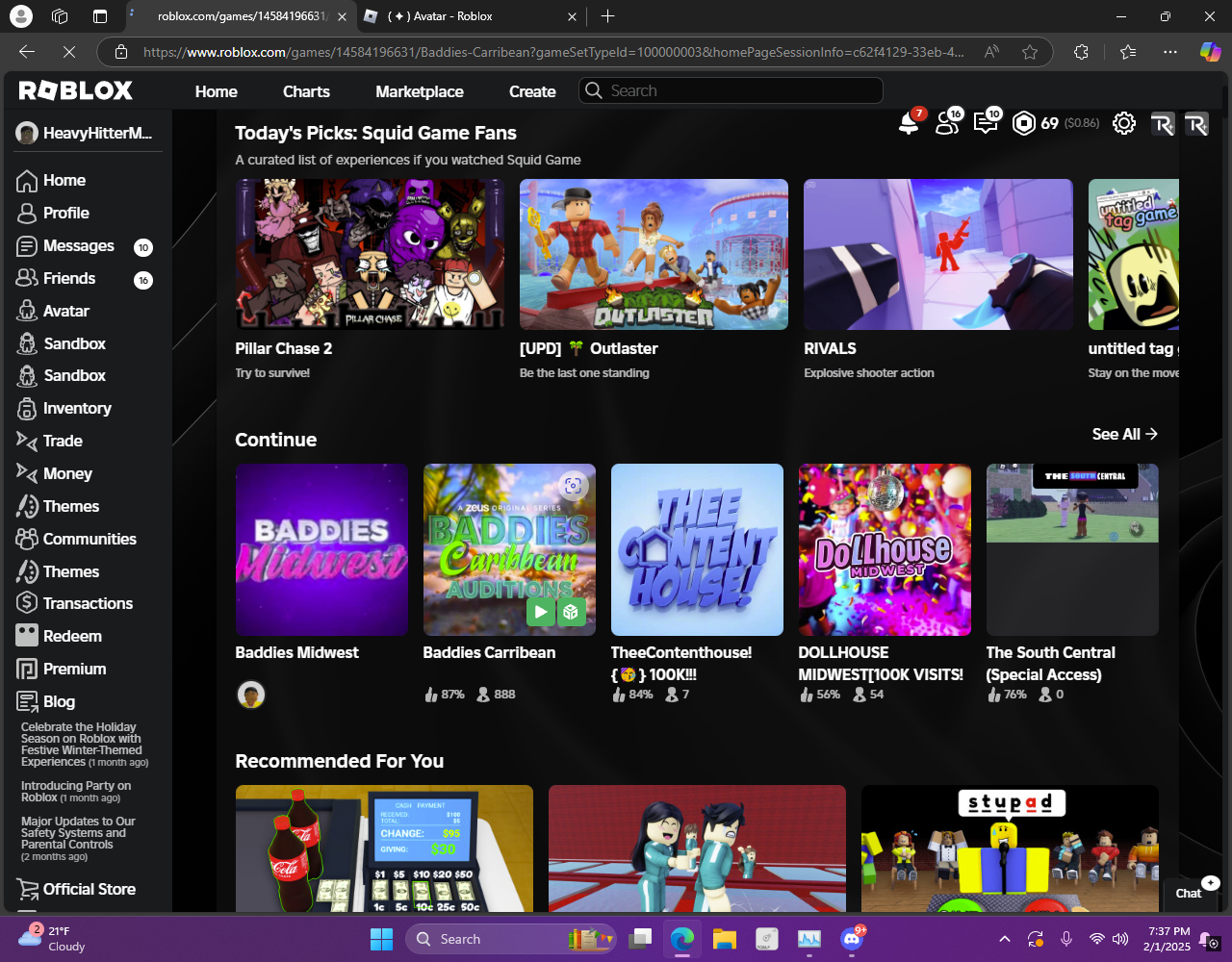Open volume control in system tray
The image size is (1232, 962).
[1120, 939]
